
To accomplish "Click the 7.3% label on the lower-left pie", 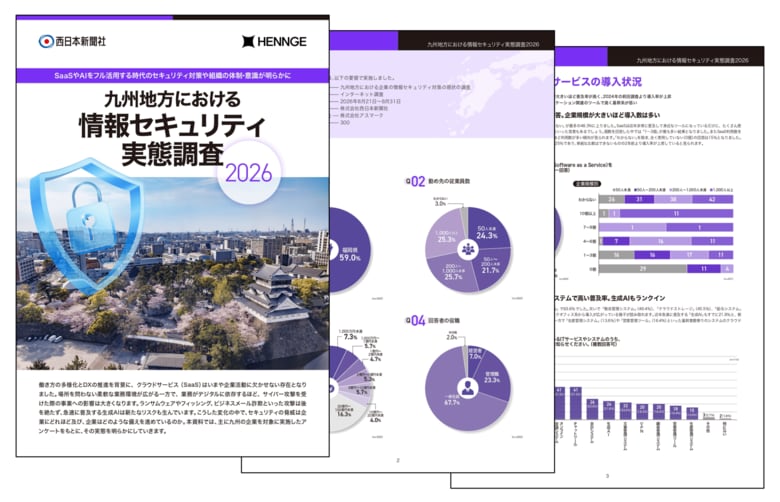I will tap(350, 337).
